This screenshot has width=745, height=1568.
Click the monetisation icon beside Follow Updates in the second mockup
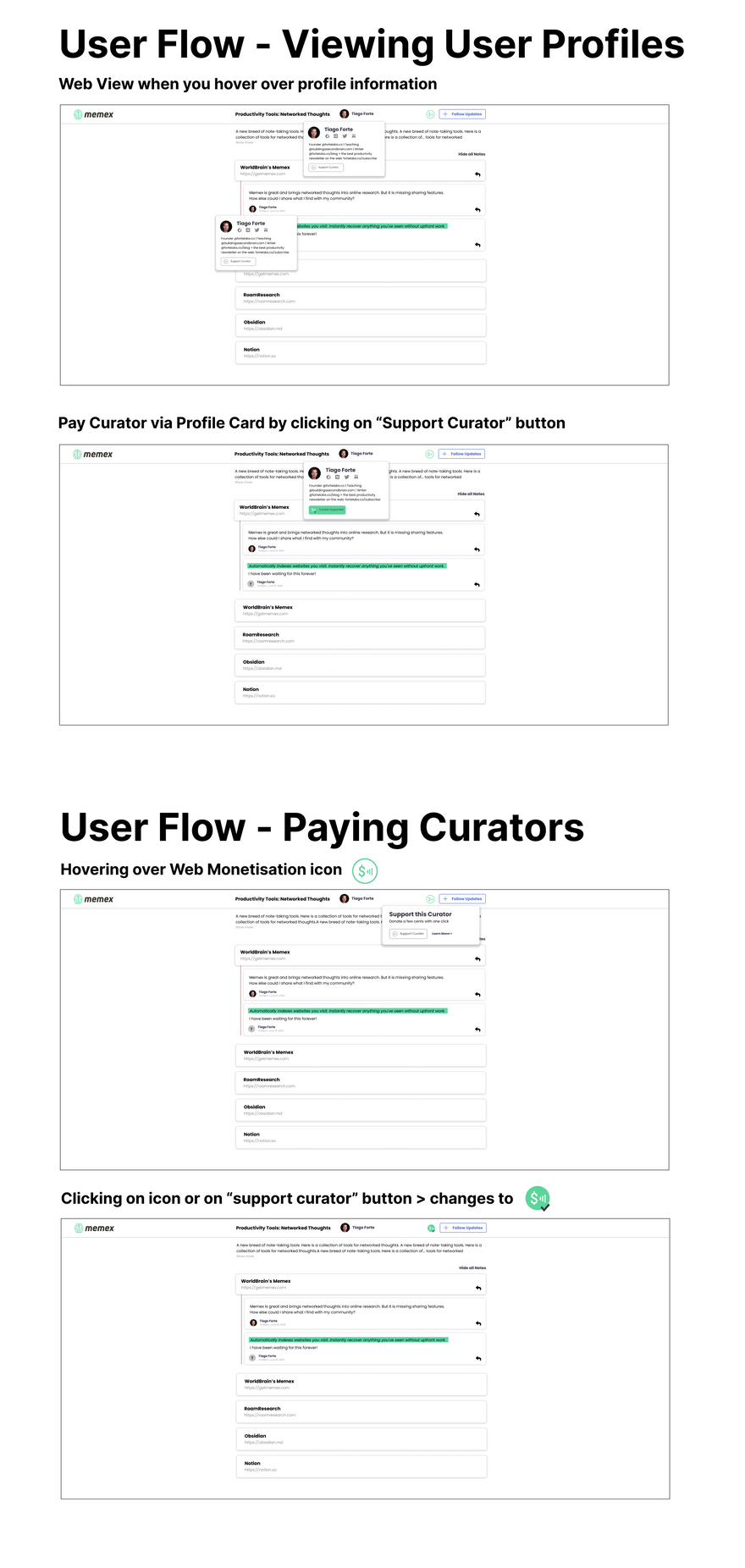click(x=429, y=454)
